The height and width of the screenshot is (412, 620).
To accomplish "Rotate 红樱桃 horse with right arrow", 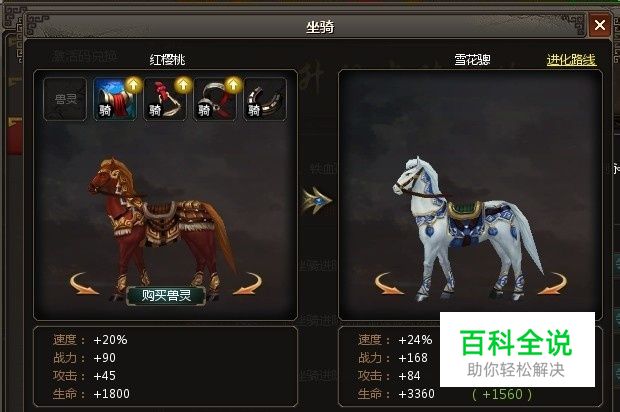I will point(247,283).
